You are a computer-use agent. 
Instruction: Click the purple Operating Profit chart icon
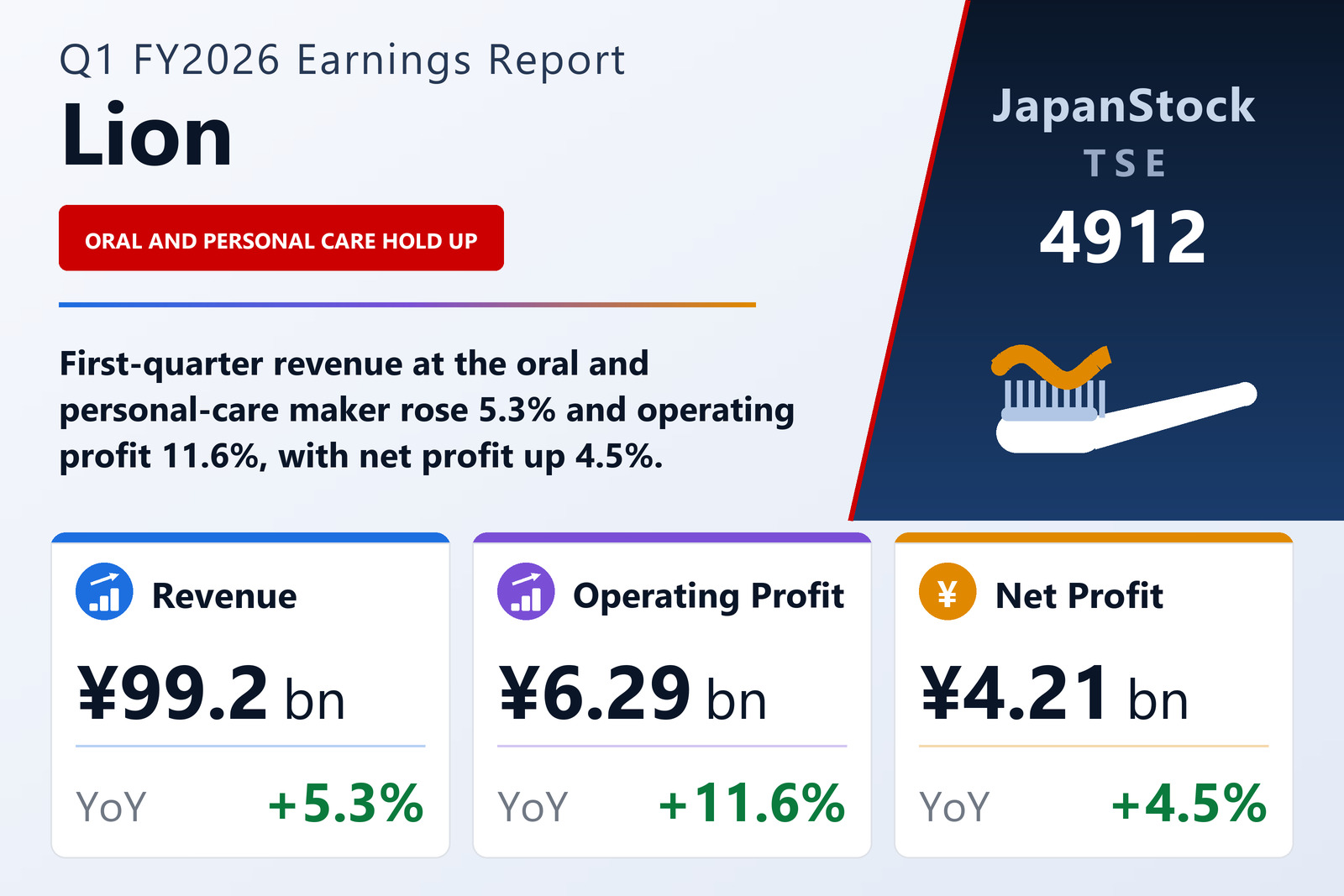[x=526, y=591]
